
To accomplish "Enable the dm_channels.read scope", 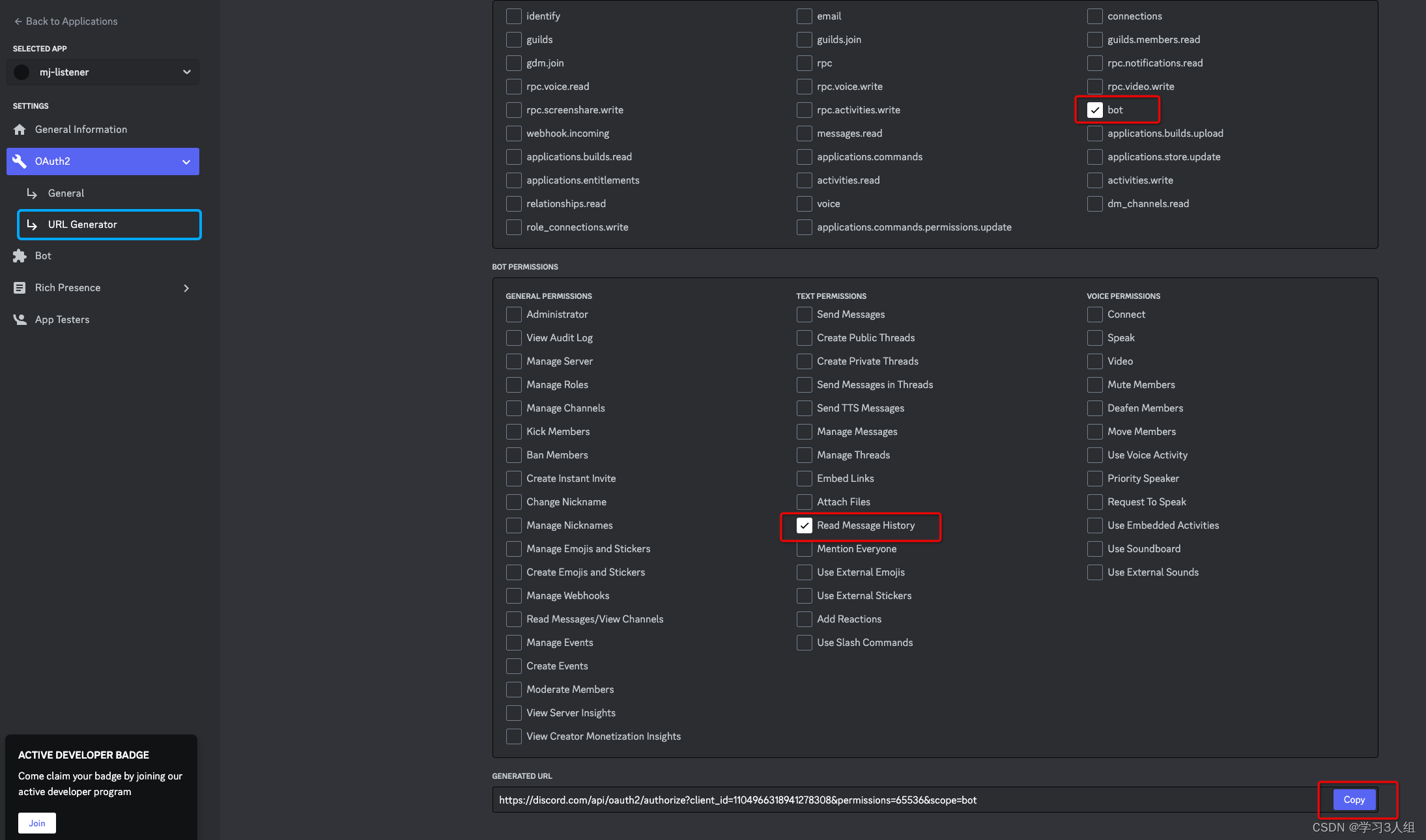I will [1094, 204].
